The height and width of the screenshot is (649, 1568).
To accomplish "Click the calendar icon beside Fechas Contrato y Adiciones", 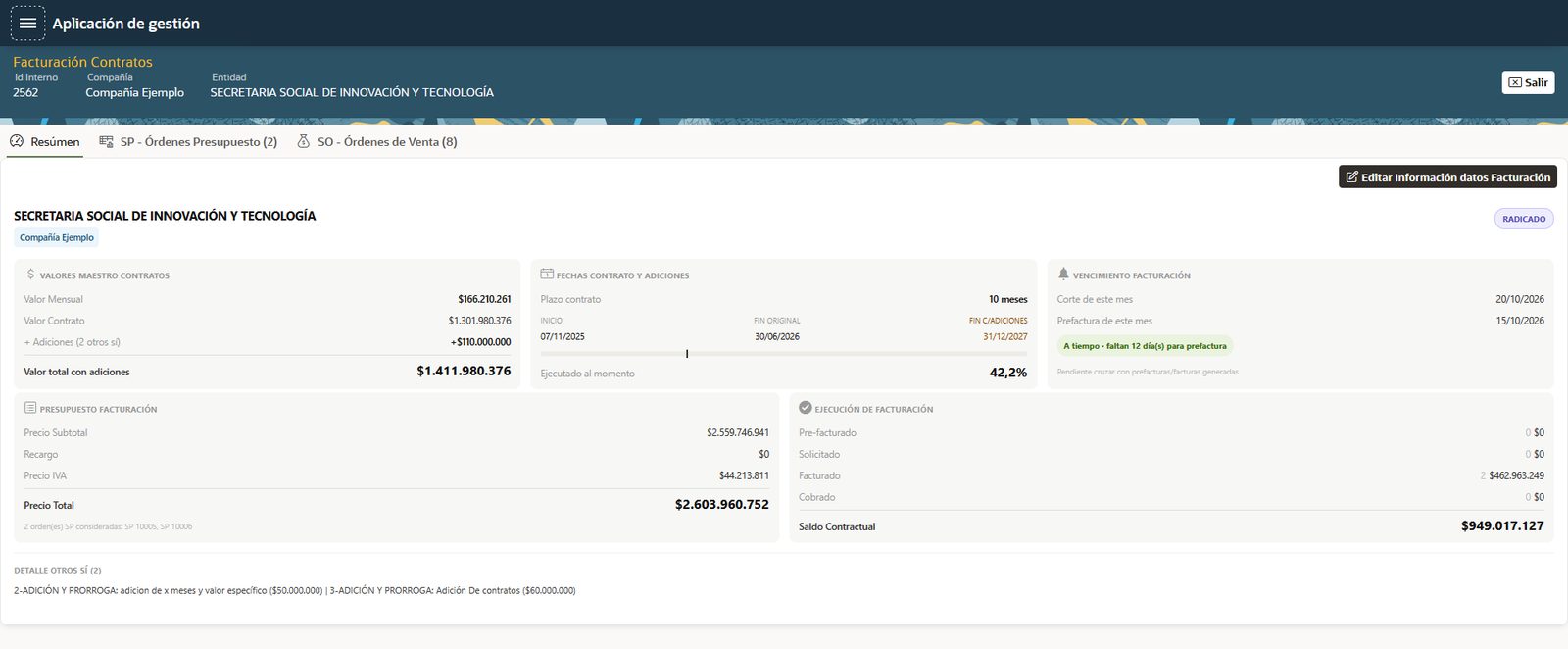I will pos(547,275).
